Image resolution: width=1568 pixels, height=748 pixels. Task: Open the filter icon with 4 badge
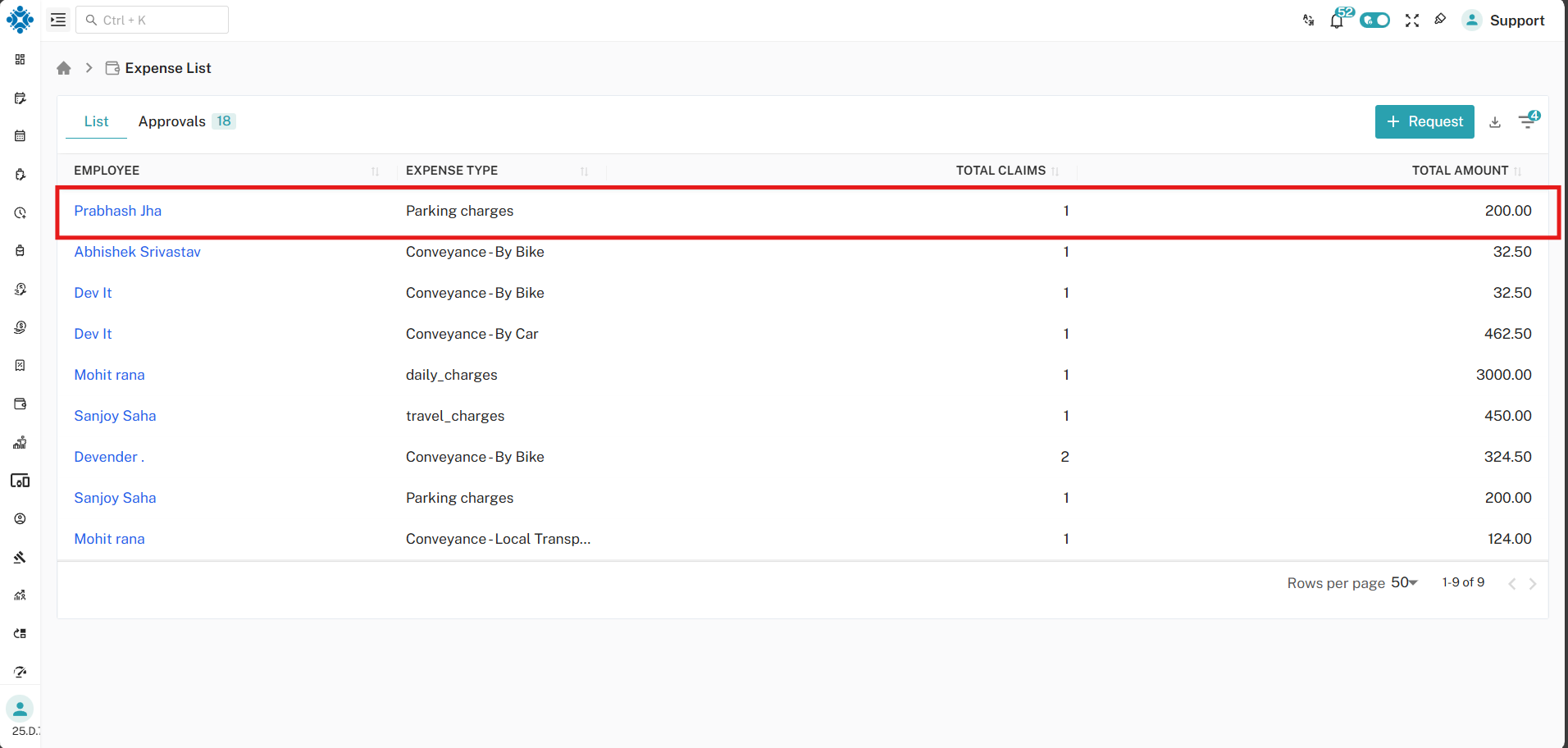(1527, 121)
